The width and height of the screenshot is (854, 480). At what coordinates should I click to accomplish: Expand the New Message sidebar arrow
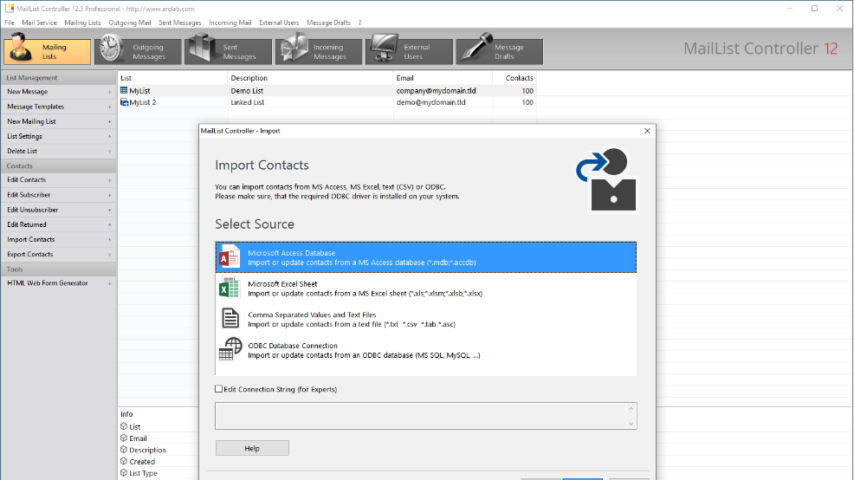pos(109,92)
